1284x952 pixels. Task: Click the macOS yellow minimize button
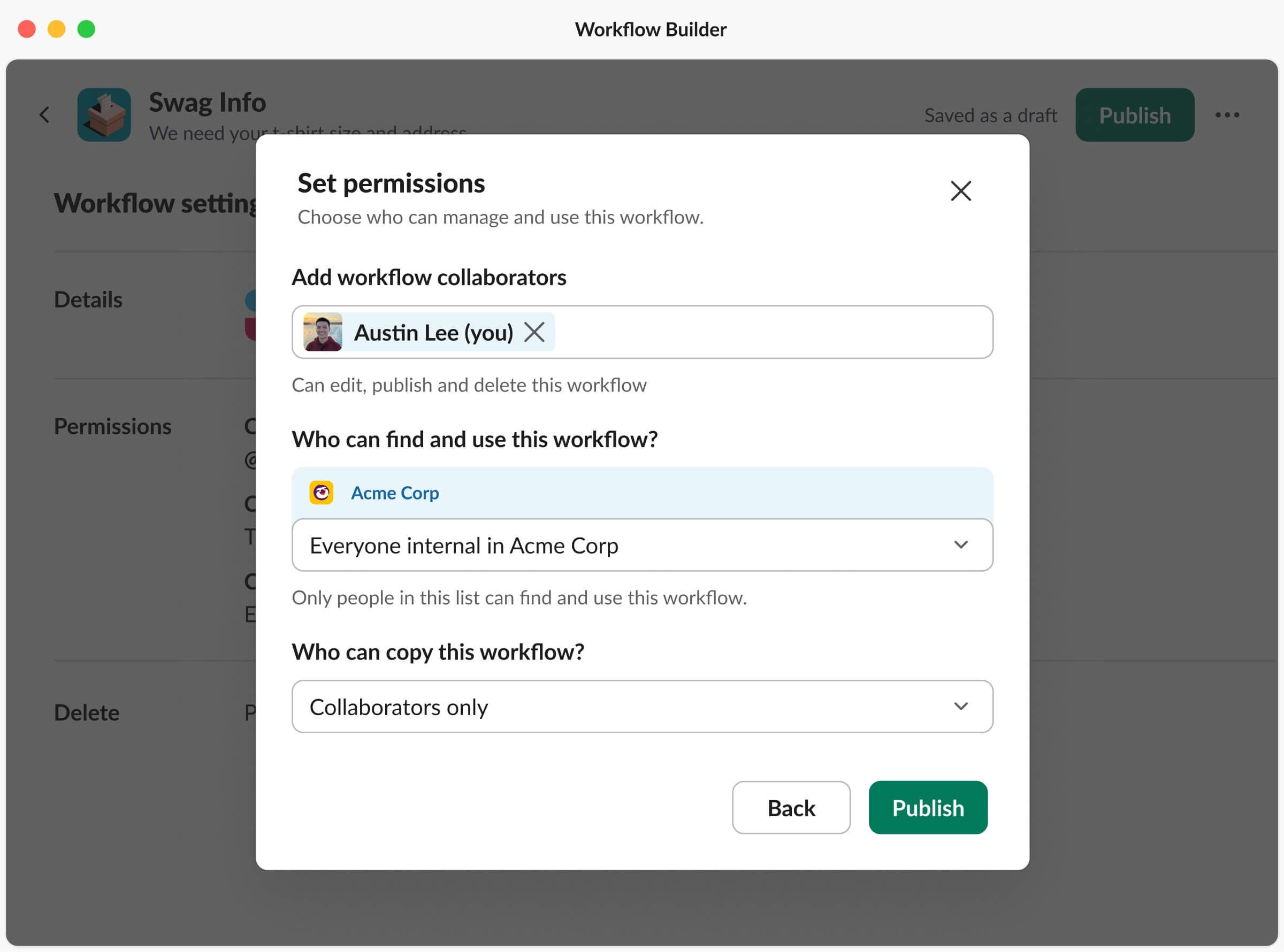click(x=57, y=29)
